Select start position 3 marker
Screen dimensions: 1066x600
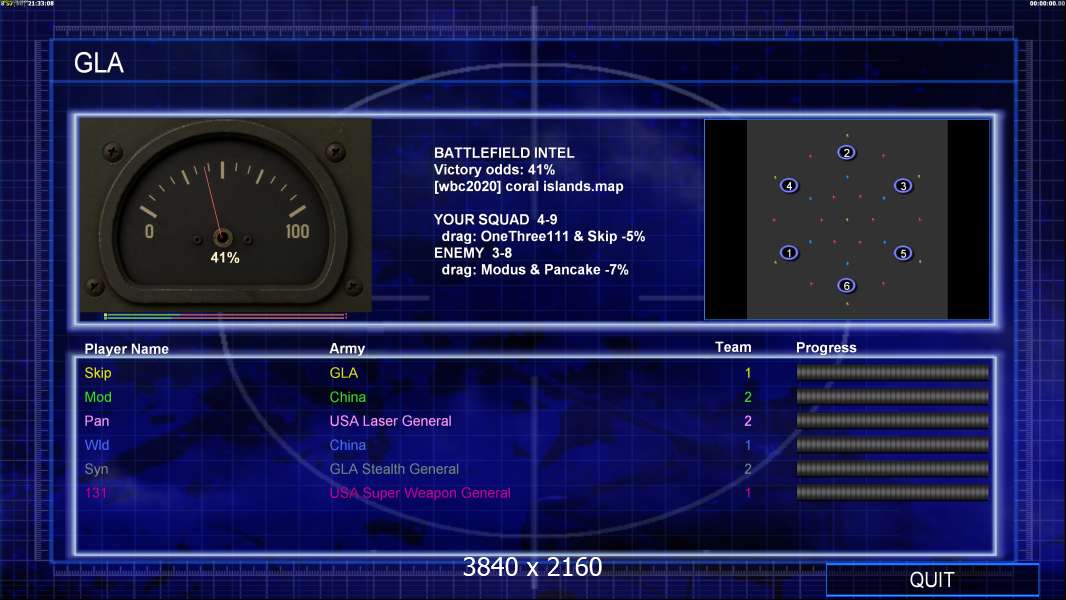point(903,186)
